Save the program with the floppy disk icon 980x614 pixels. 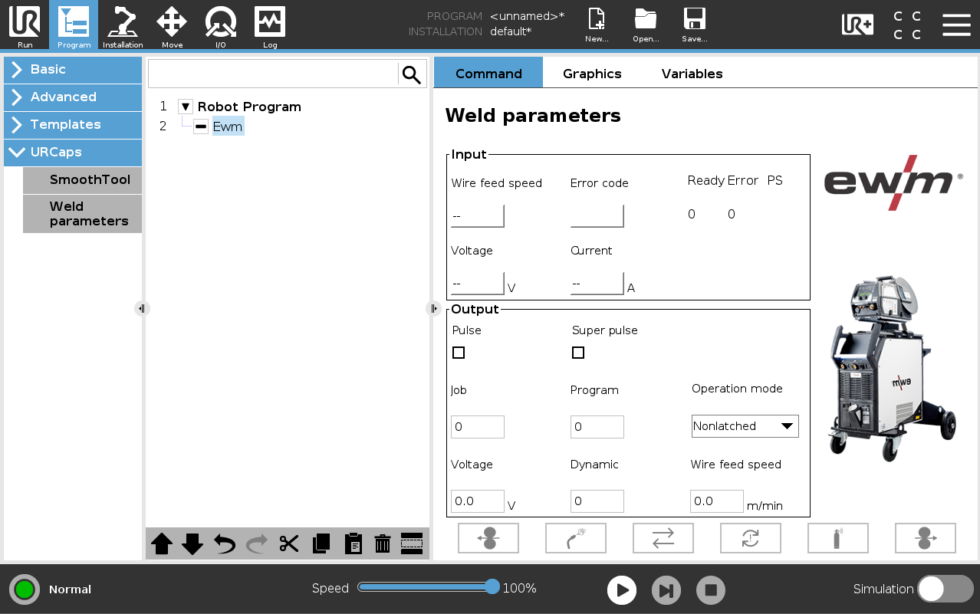[694, 24]
